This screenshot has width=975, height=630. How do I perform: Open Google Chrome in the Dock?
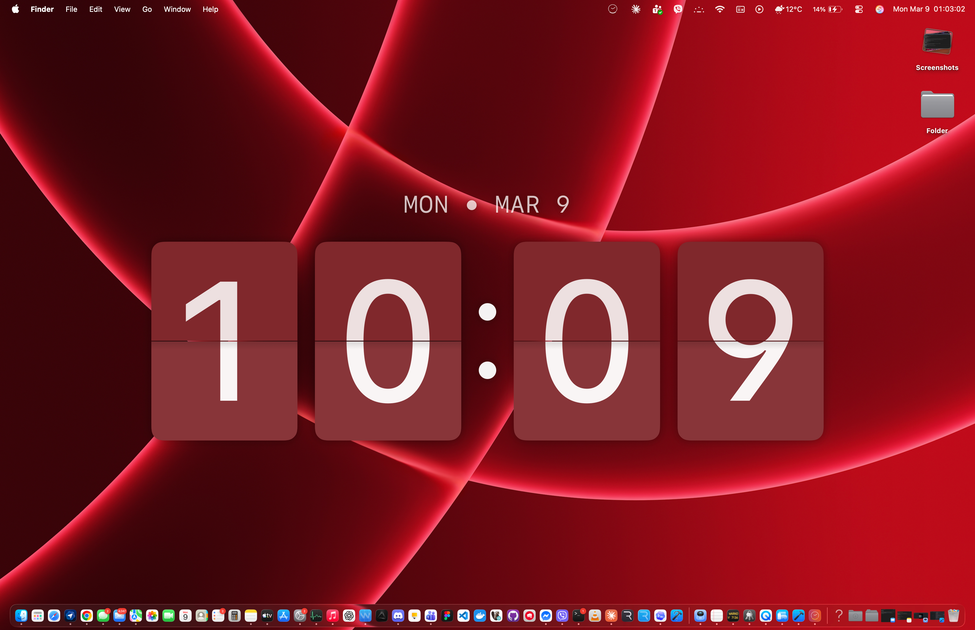tap(87, 616)
